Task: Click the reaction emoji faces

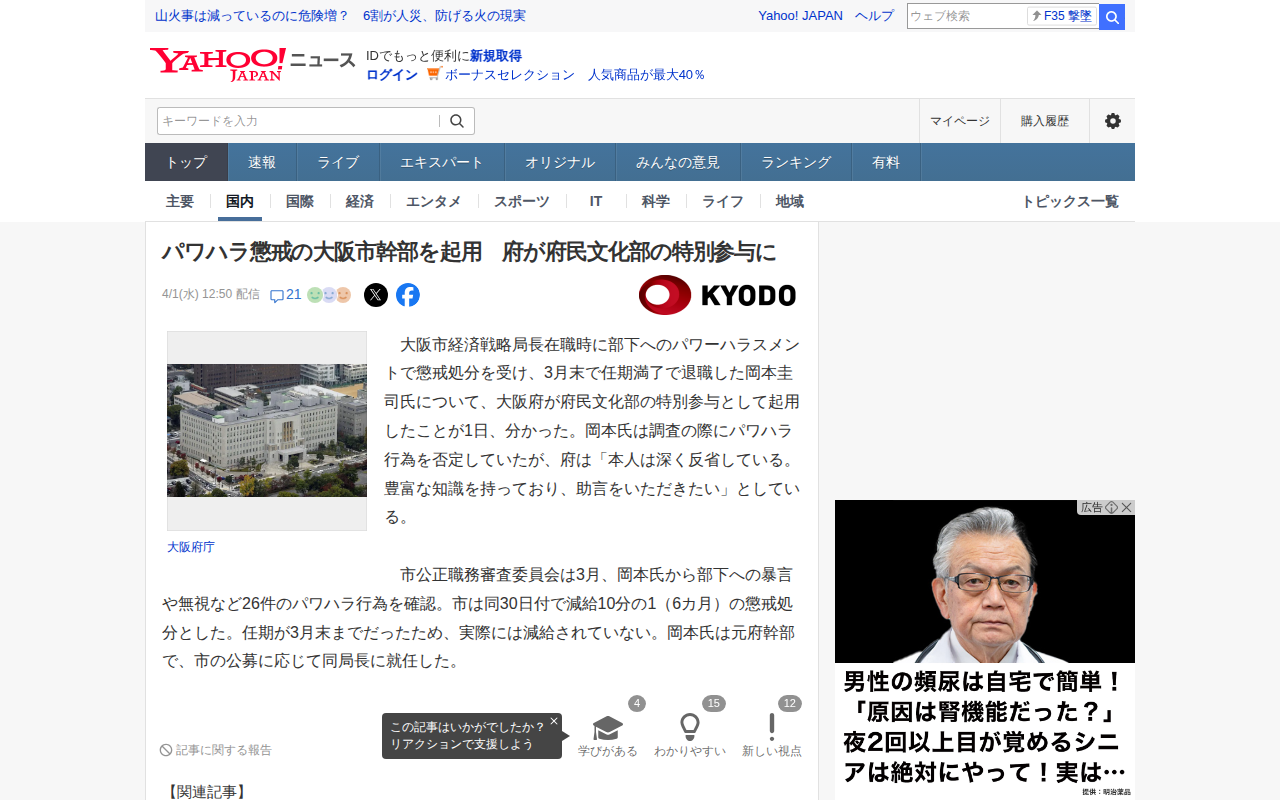Action: [x=329, y=295]
